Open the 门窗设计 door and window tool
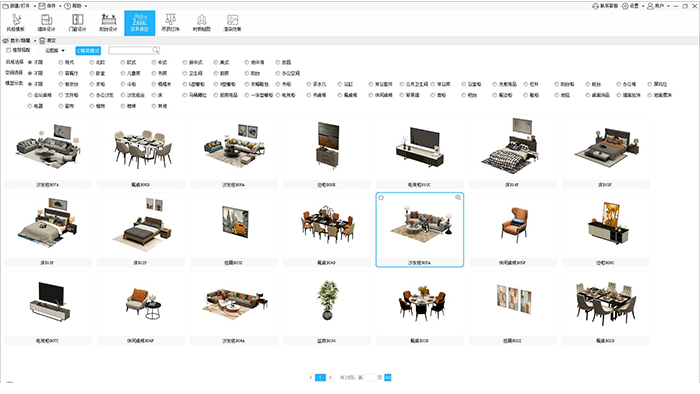 click(78, 22)
